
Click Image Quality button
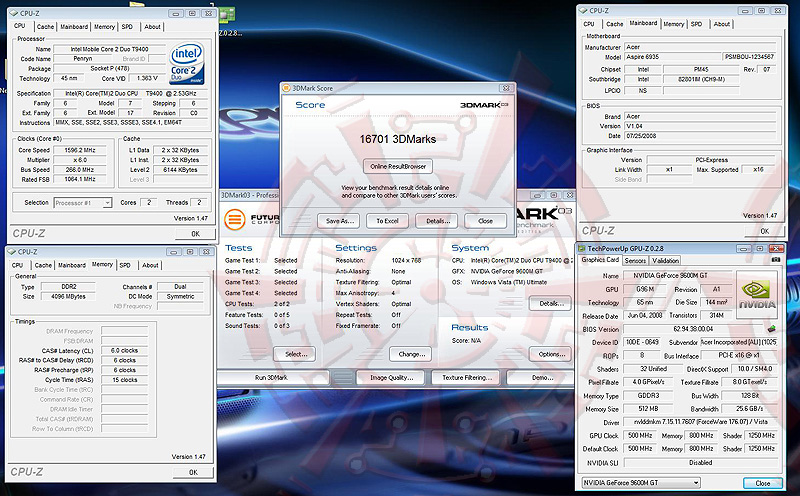[x=391, y=378]
